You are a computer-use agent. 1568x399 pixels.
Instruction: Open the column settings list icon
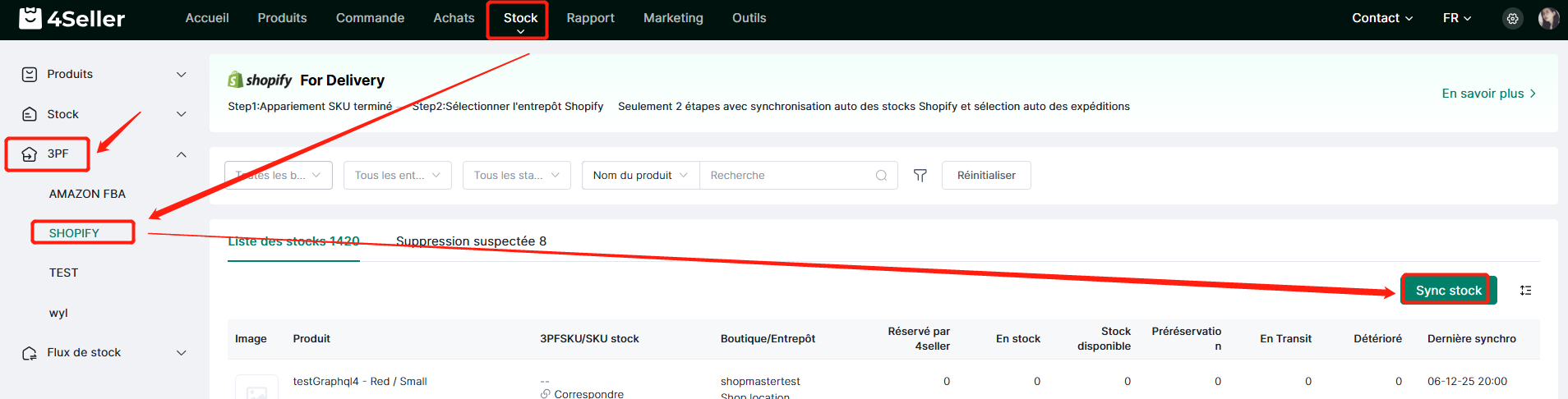1525,291
